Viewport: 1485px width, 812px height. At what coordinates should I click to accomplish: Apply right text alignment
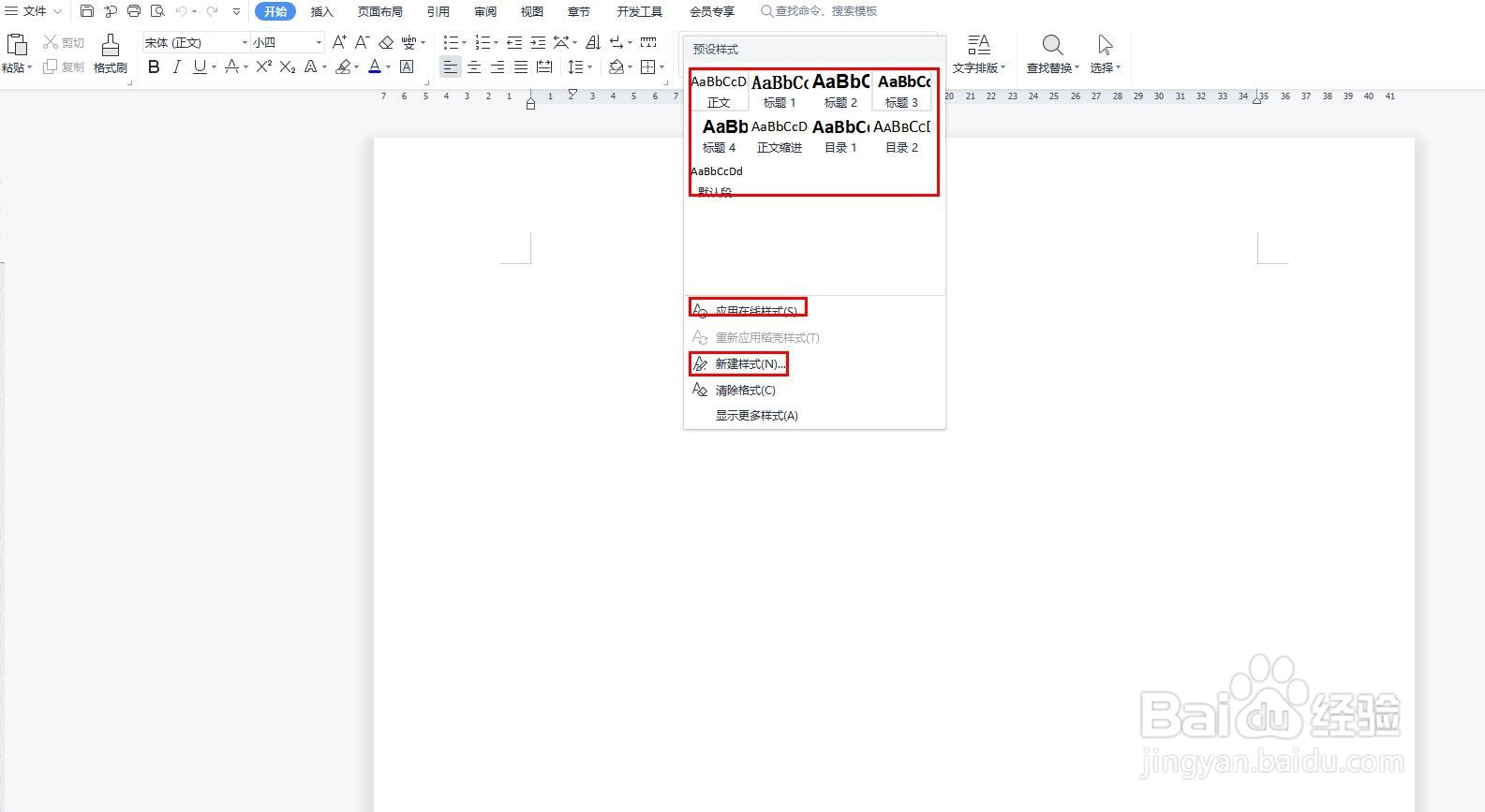497,66
